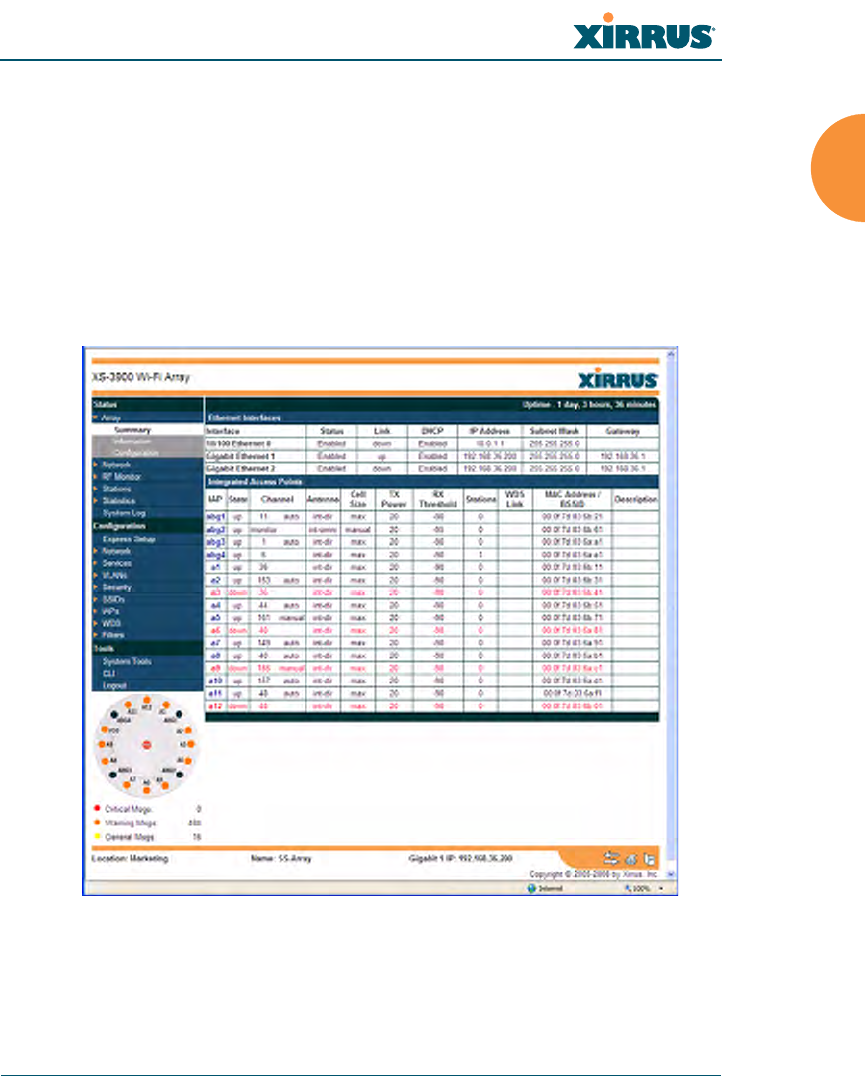Expand the Network item under Status
The width and height of the screenshot is (865, 1076).
(96, 465)
